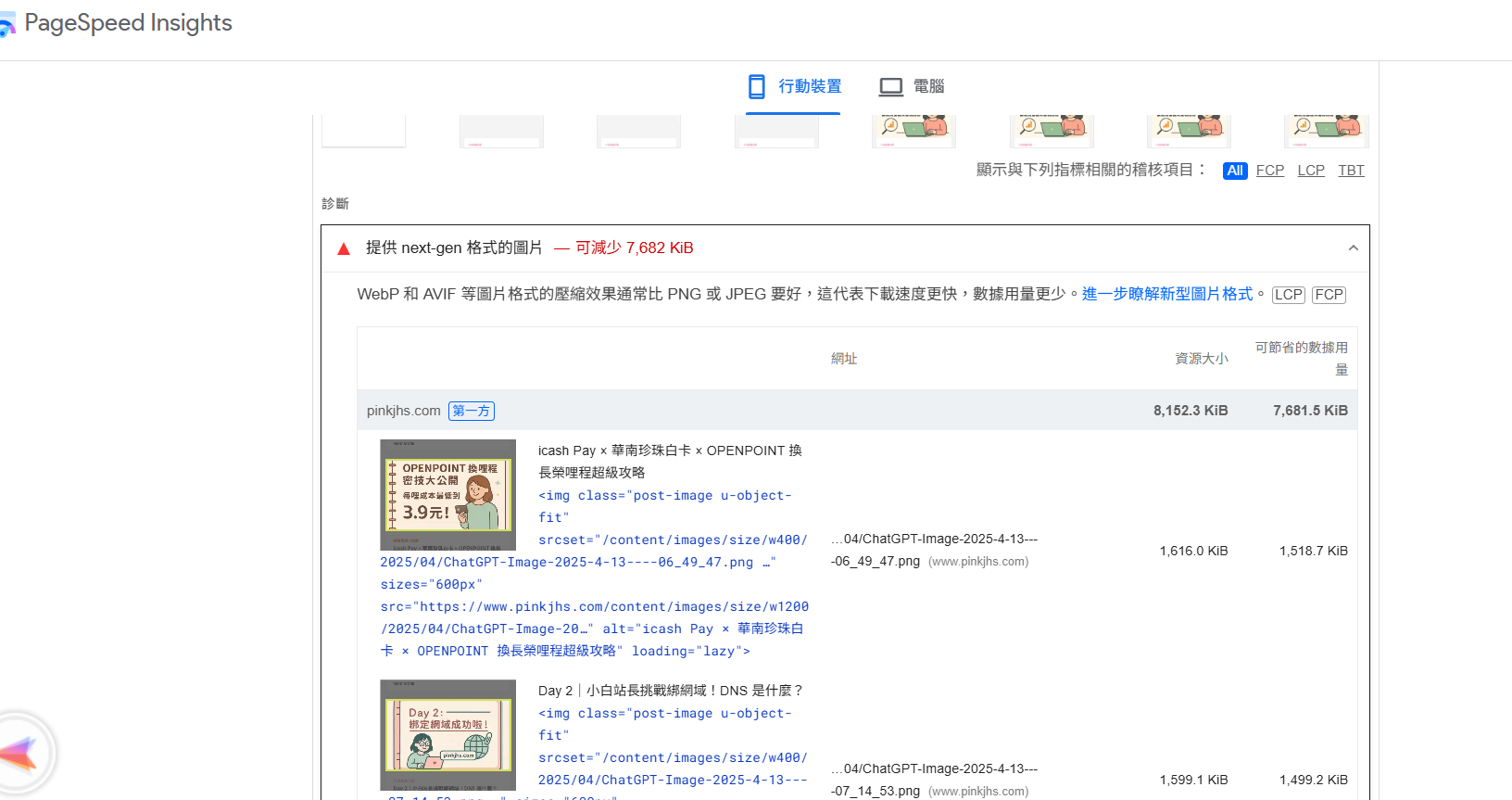Image resolution: width=1512 pixels, height=800 pixels.
Task: Open the ChatGPT-Image 06_49_47.png URL
Action: 934,550
